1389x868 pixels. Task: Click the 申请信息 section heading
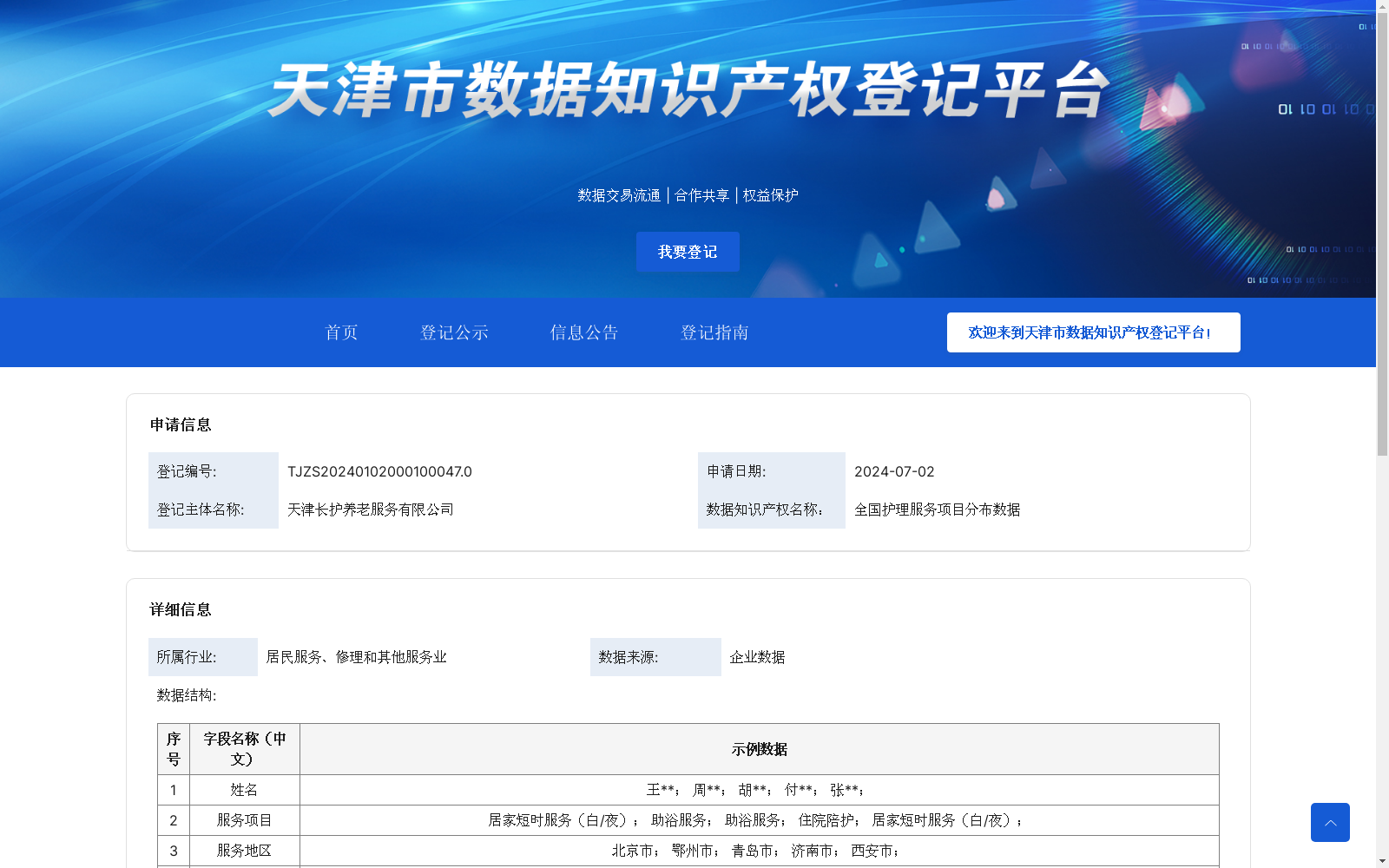(x=181, y=424)
